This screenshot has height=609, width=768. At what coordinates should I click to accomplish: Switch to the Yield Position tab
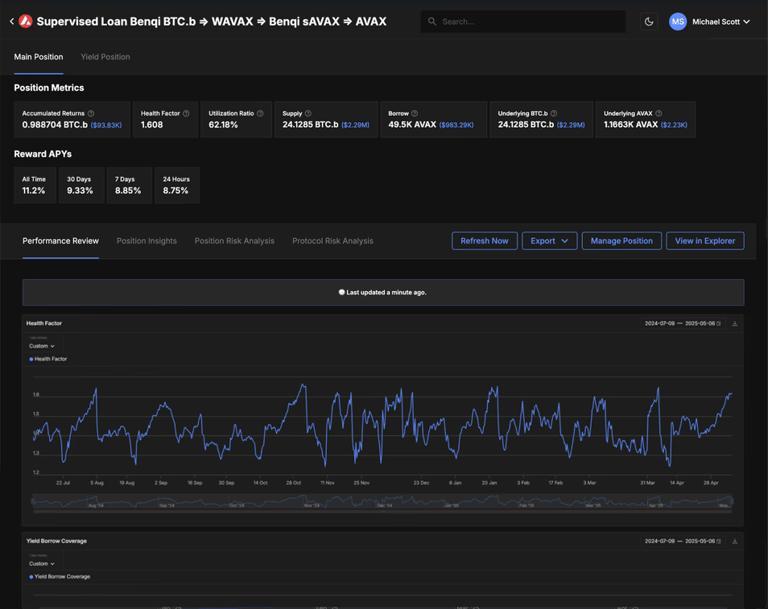pos(105,57)
